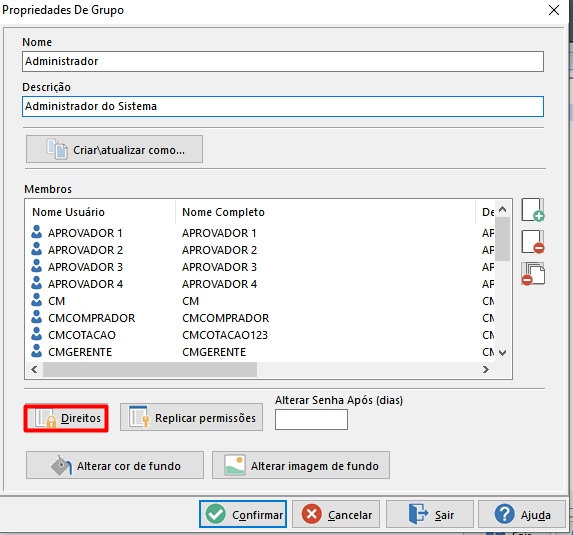This screenshot has width=573, height=535.
Task: Focus the Descrição input field
Action: pyautogui.click(x=283, y=106)
